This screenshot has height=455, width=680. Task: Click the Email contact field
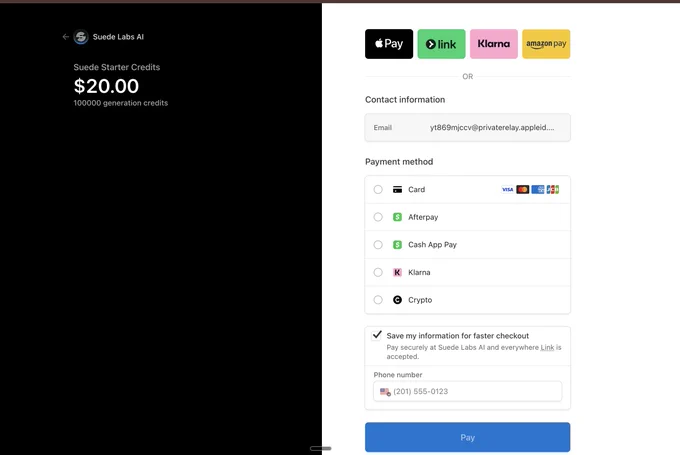tap(468, 128)
